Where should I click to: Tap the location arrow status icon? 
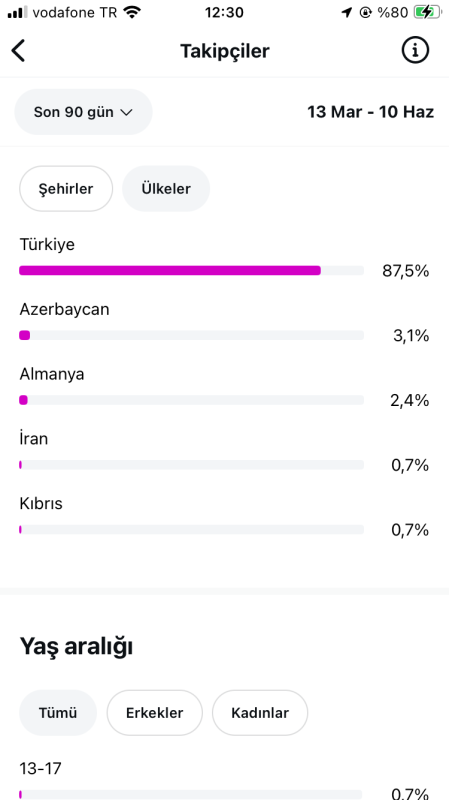pyautogui.click(x=347, y=13)
